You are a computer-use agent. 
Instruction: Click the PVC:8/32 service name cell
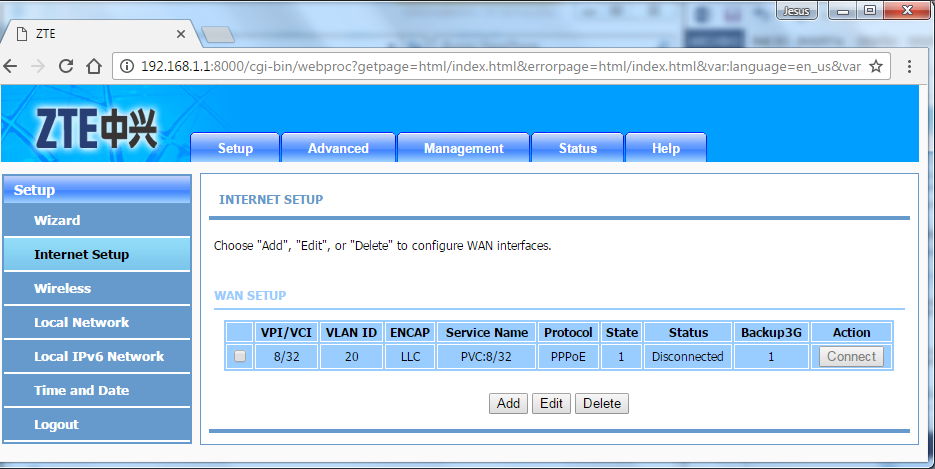[x=487, y=356]
